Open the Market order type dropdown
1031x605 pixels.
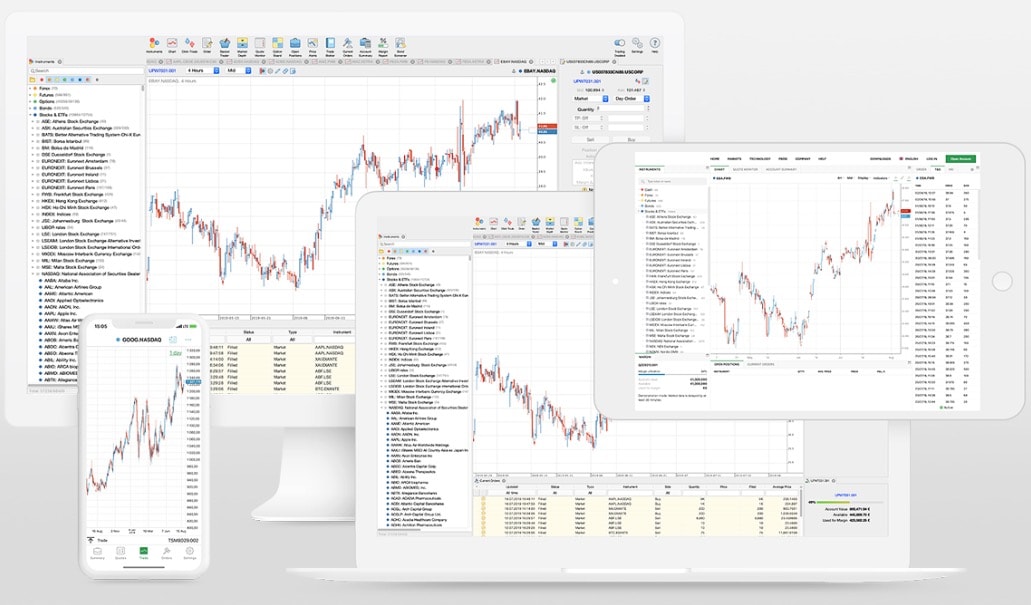click(x=590, y=98)
